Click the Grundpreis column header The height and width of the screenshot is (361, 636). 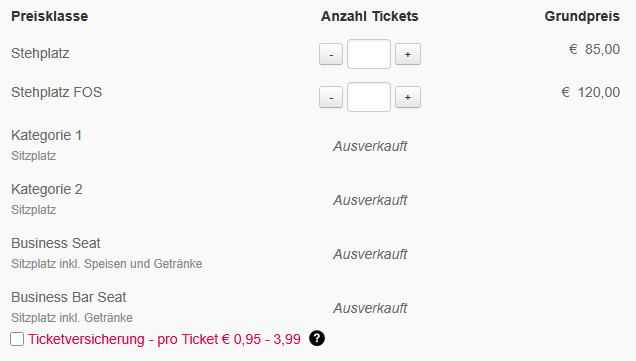pyautogui.click(x=582, y=16)
